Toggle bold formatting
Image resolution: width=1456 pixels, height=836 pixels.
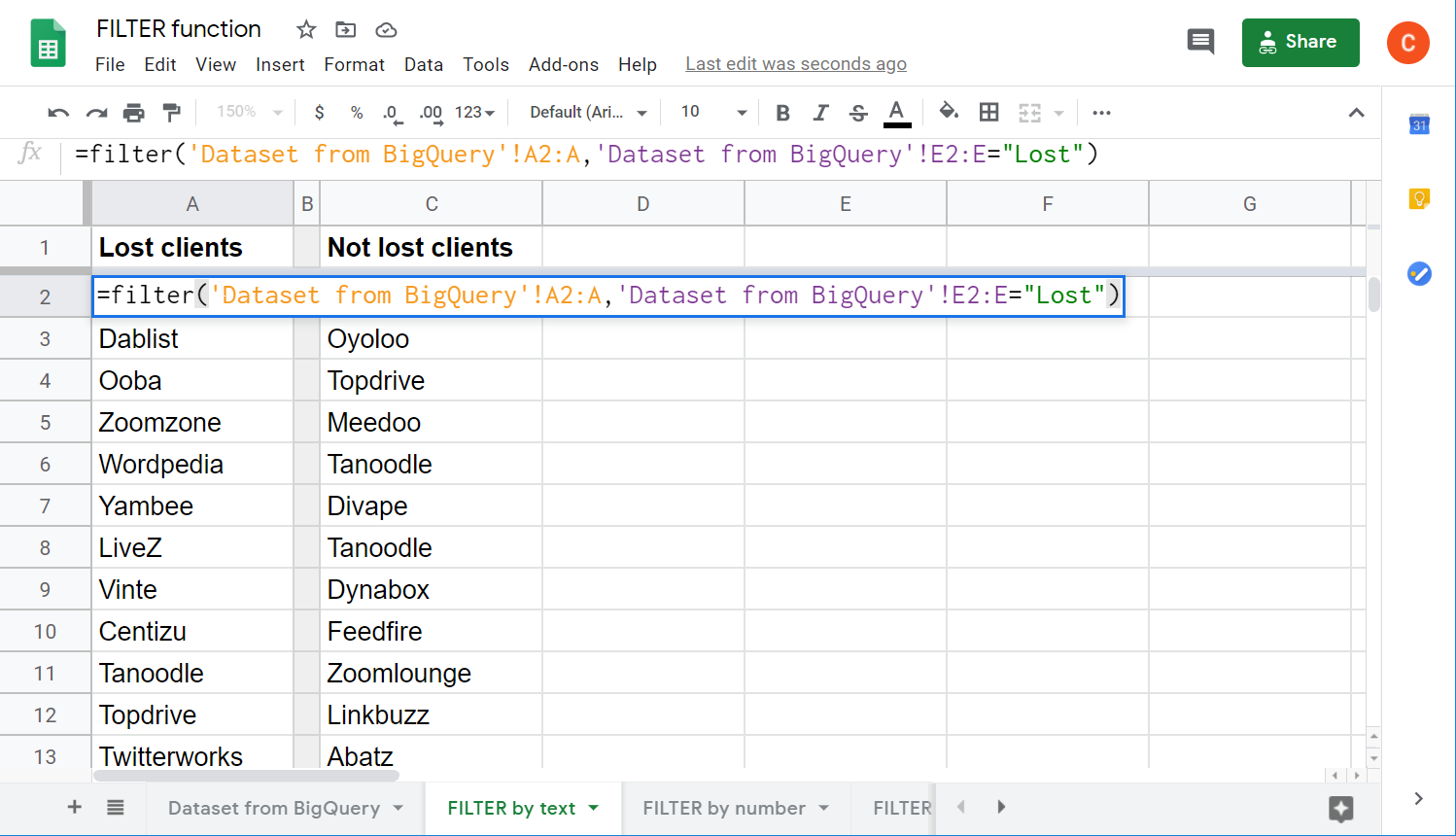[782, 112]
